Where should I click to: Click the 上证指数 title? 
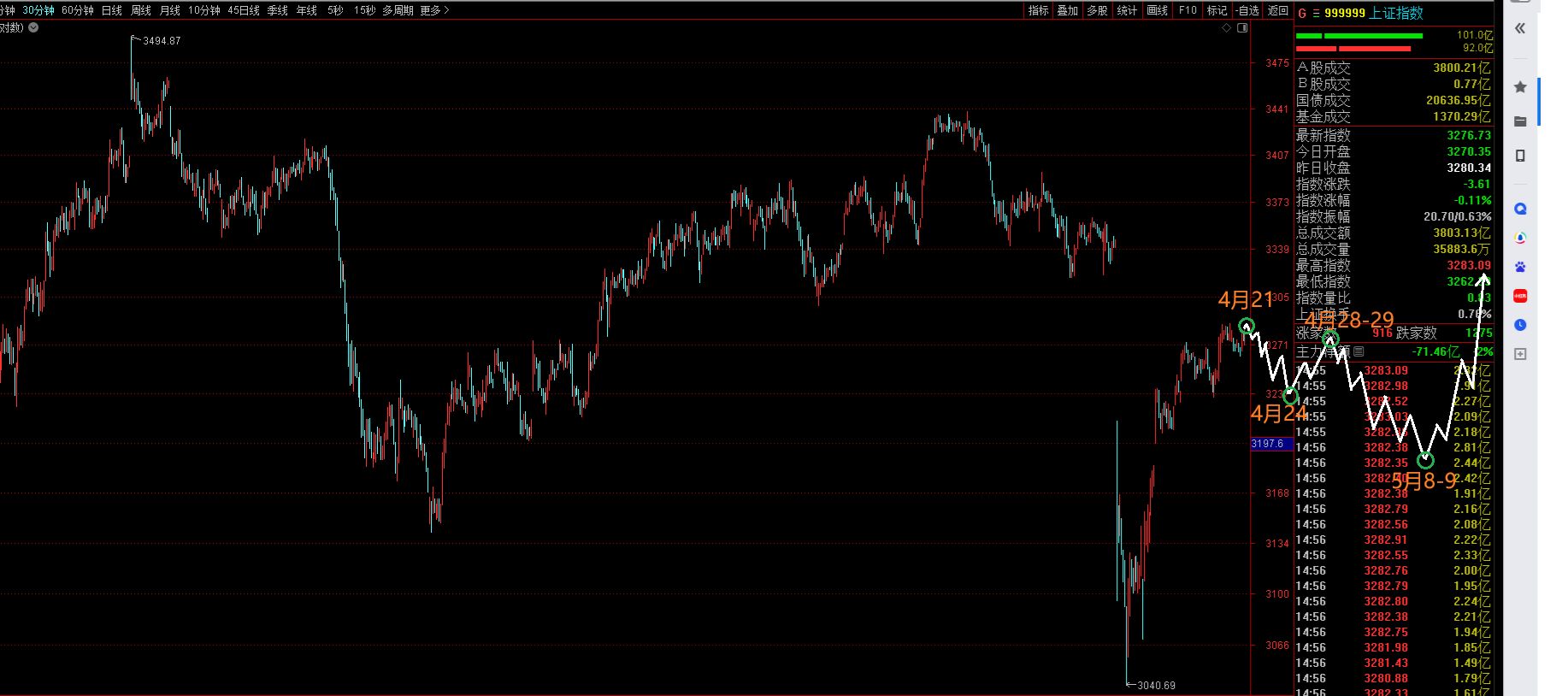[x=1396, y=14]
